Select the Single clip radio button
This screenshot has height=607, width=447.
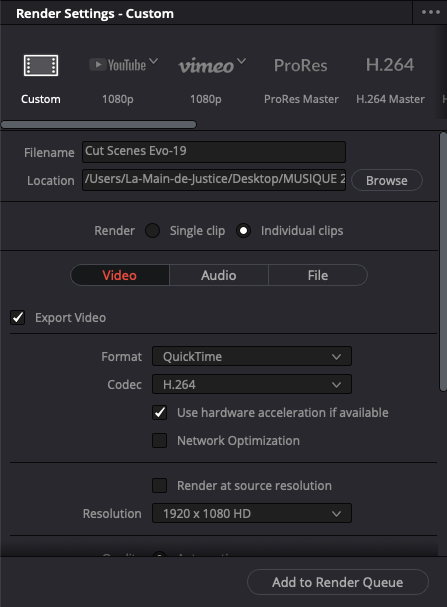152,231
